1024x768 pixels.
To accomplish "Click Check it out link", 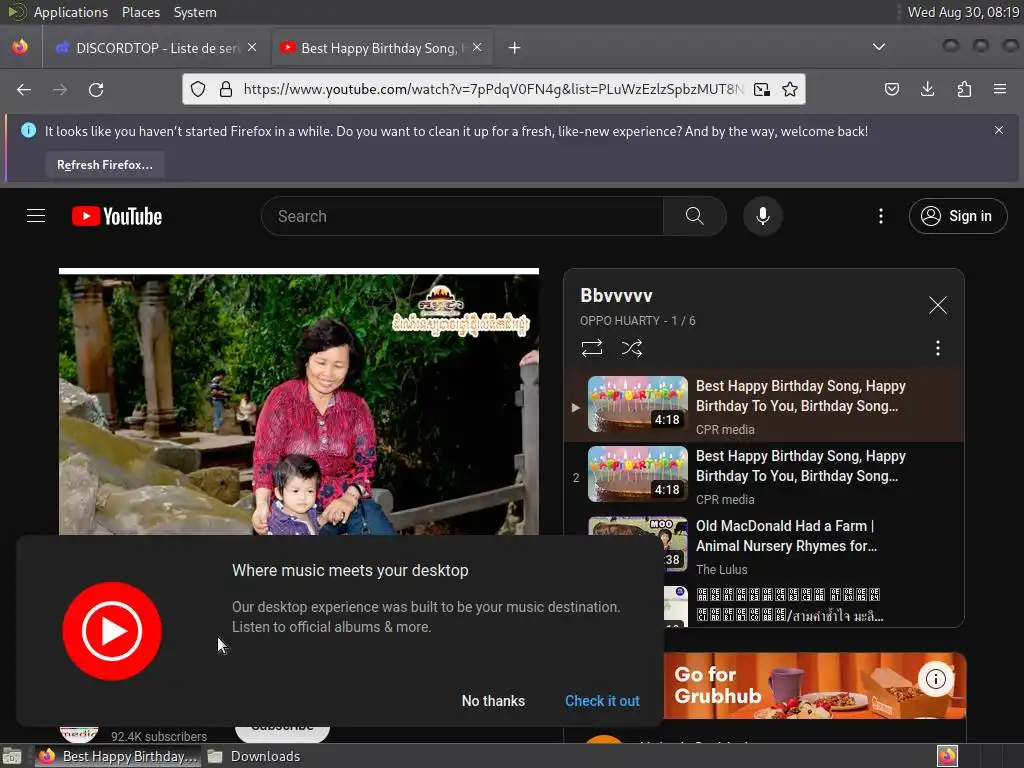I will pos(602,701).
